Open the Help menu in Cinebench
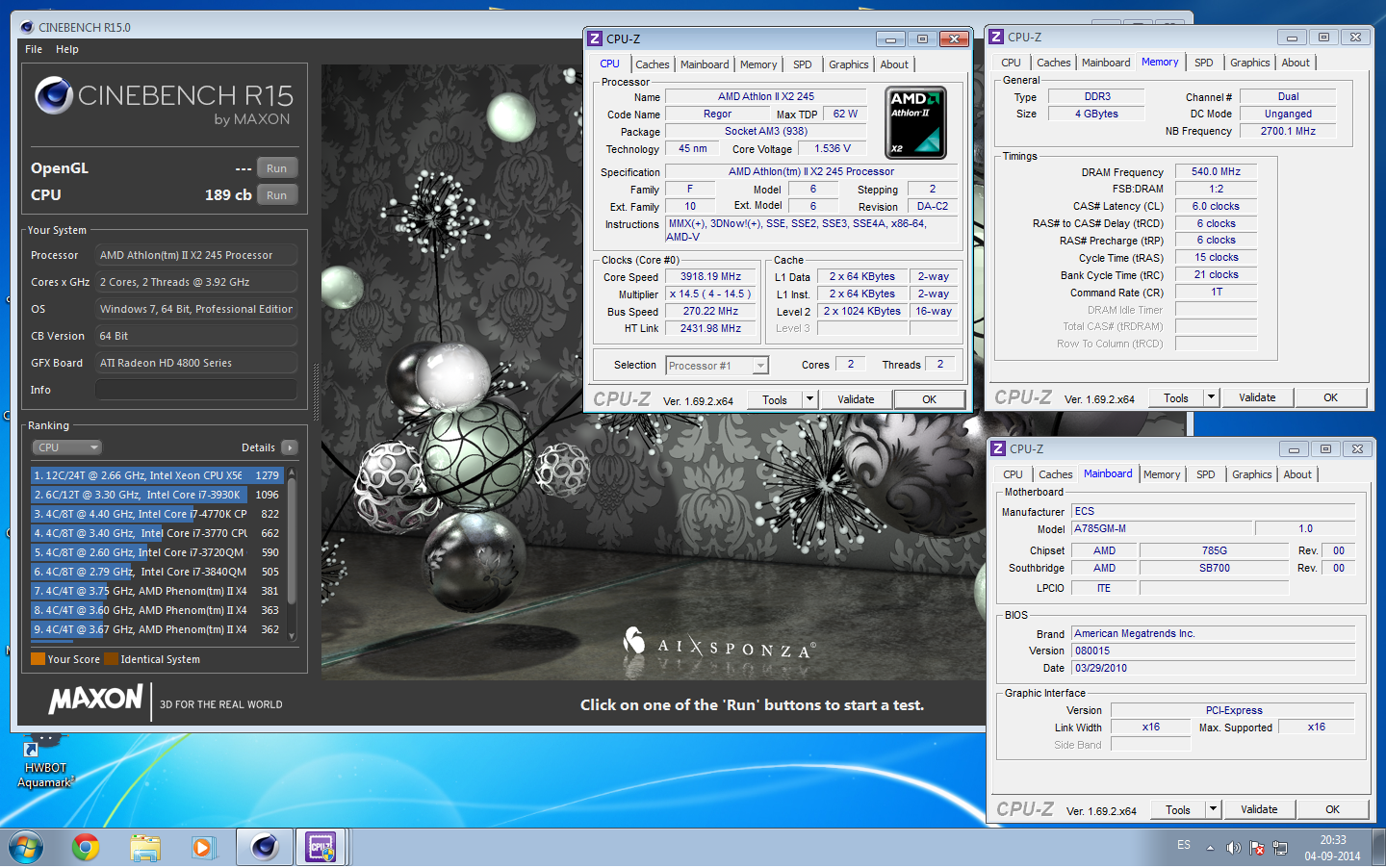This screenshot has height=868, width=1386. point(67,49)
